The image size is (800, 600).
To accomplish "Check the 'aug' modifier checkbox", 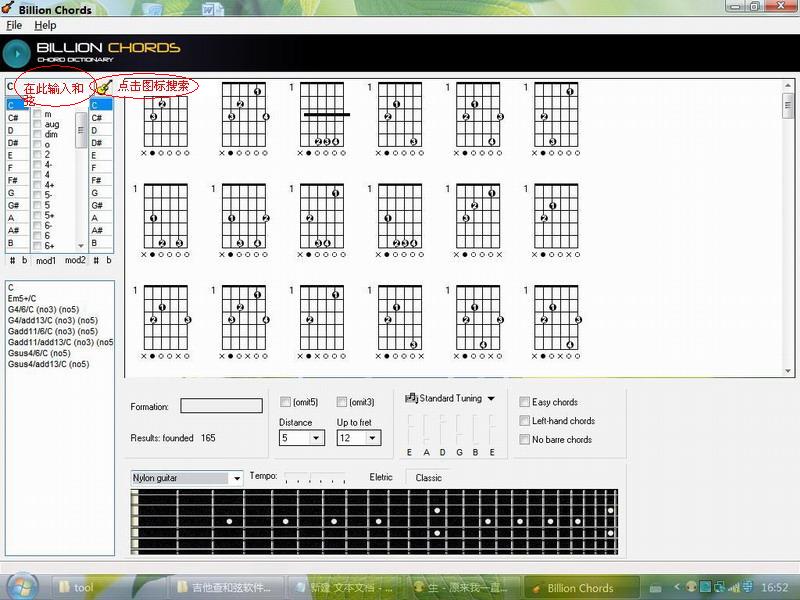I will (x=37, y=124).
